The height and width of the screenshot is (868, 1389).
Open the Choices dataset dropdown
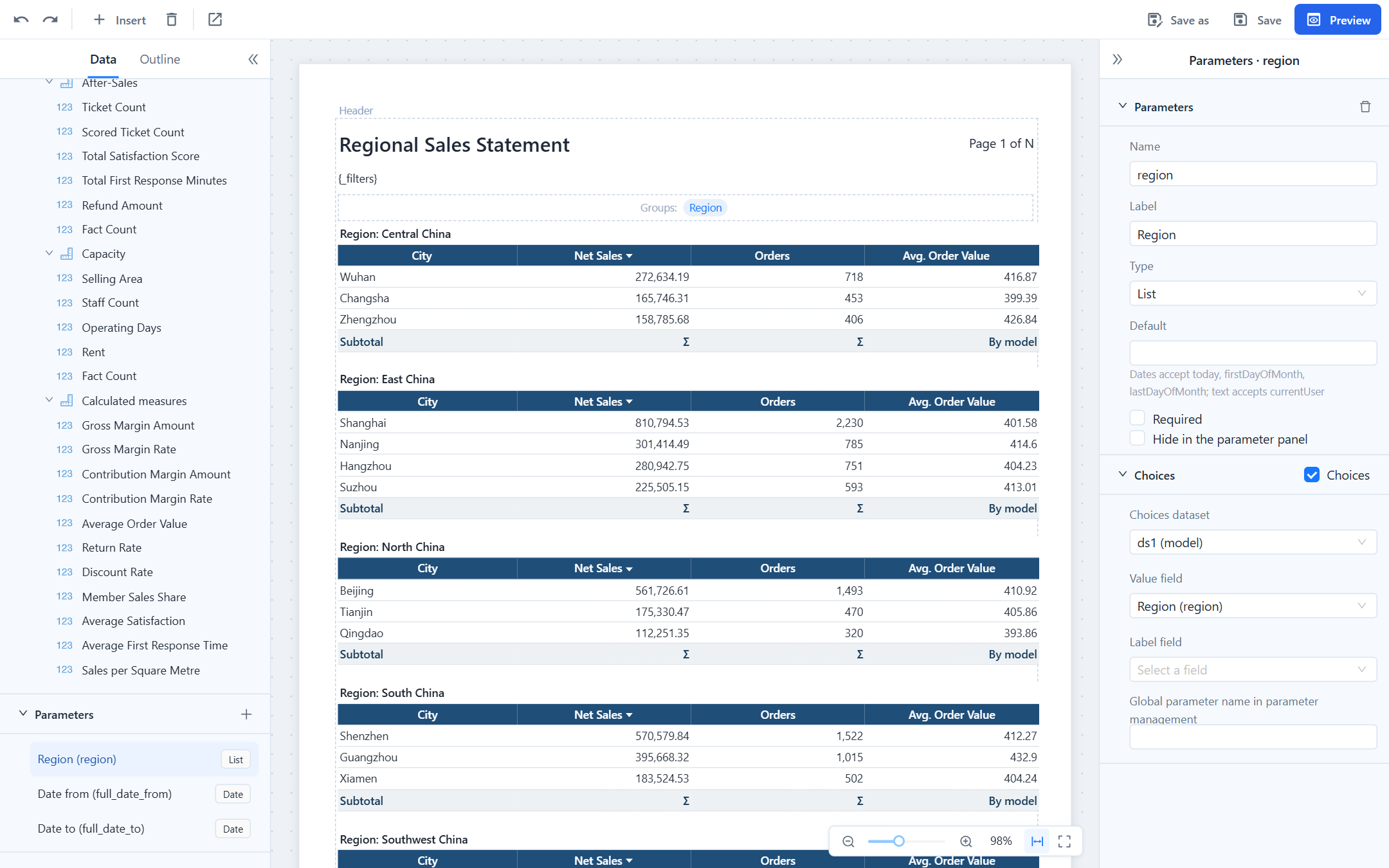[1253, 542]
